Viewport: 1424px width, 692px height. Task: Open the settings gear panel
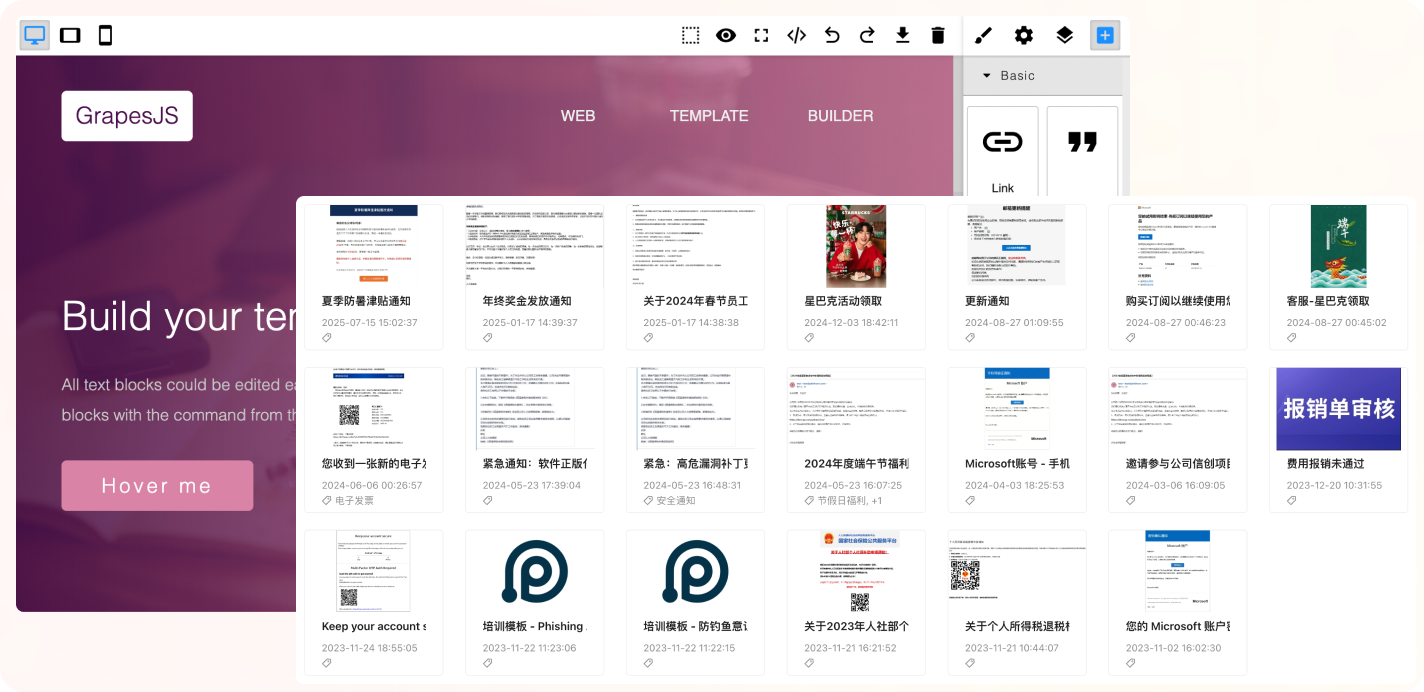(1023, 36)
